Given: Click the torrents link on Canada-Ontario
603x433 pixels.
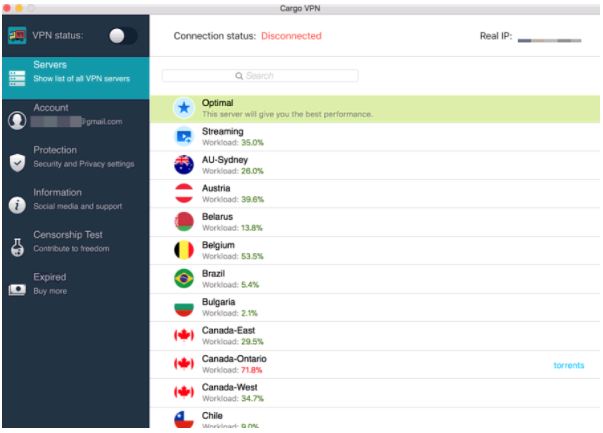Looking at the screenshot, I should [x=569, y=365].
